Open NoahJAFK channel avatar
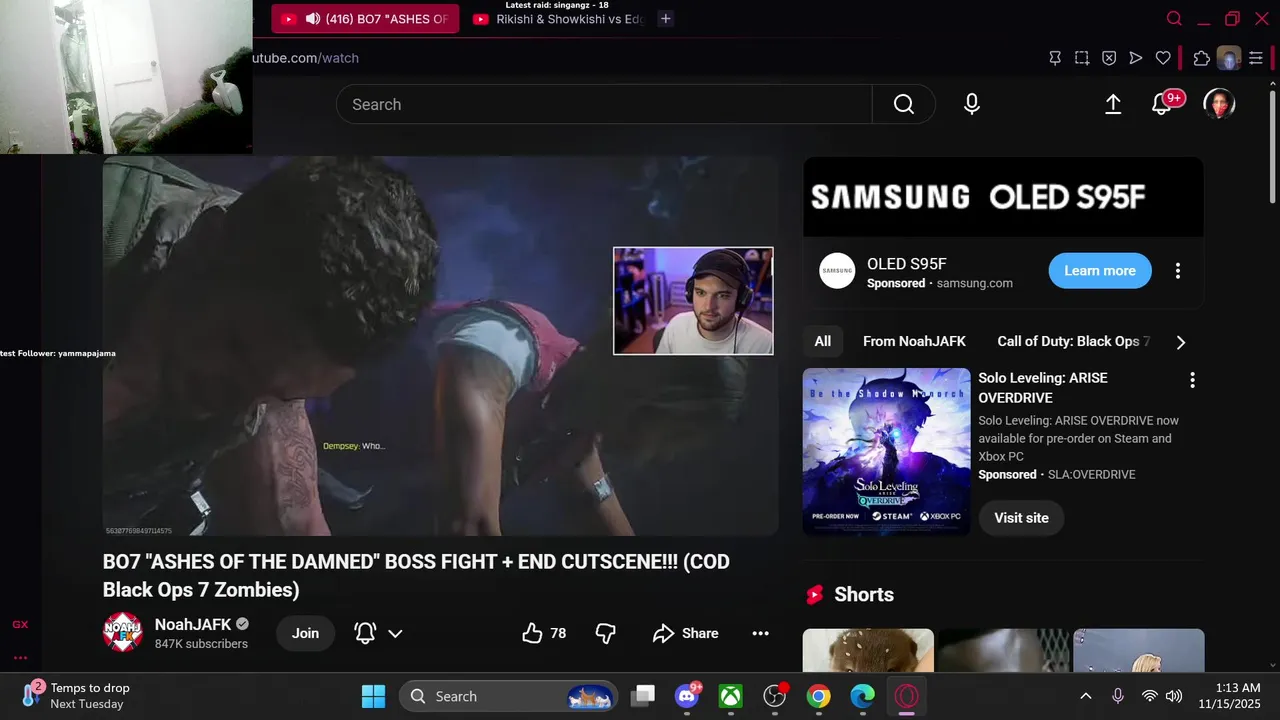Image resolution: width=1280 pixels, height=720 pixels. point(123,633)
